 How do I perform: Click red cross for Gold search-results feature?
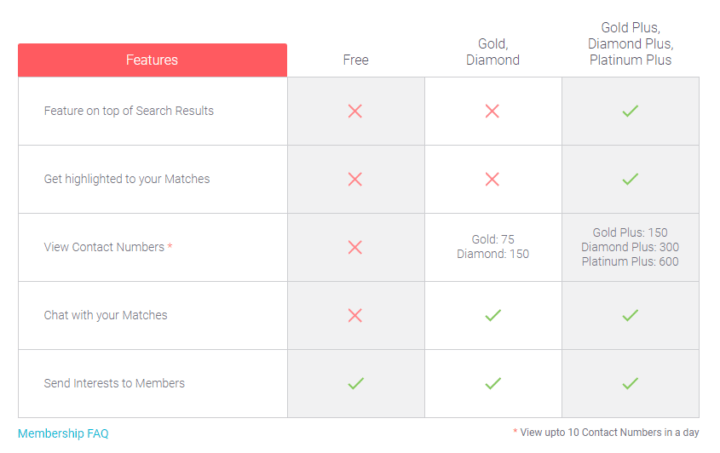click(x=492, y=111)
